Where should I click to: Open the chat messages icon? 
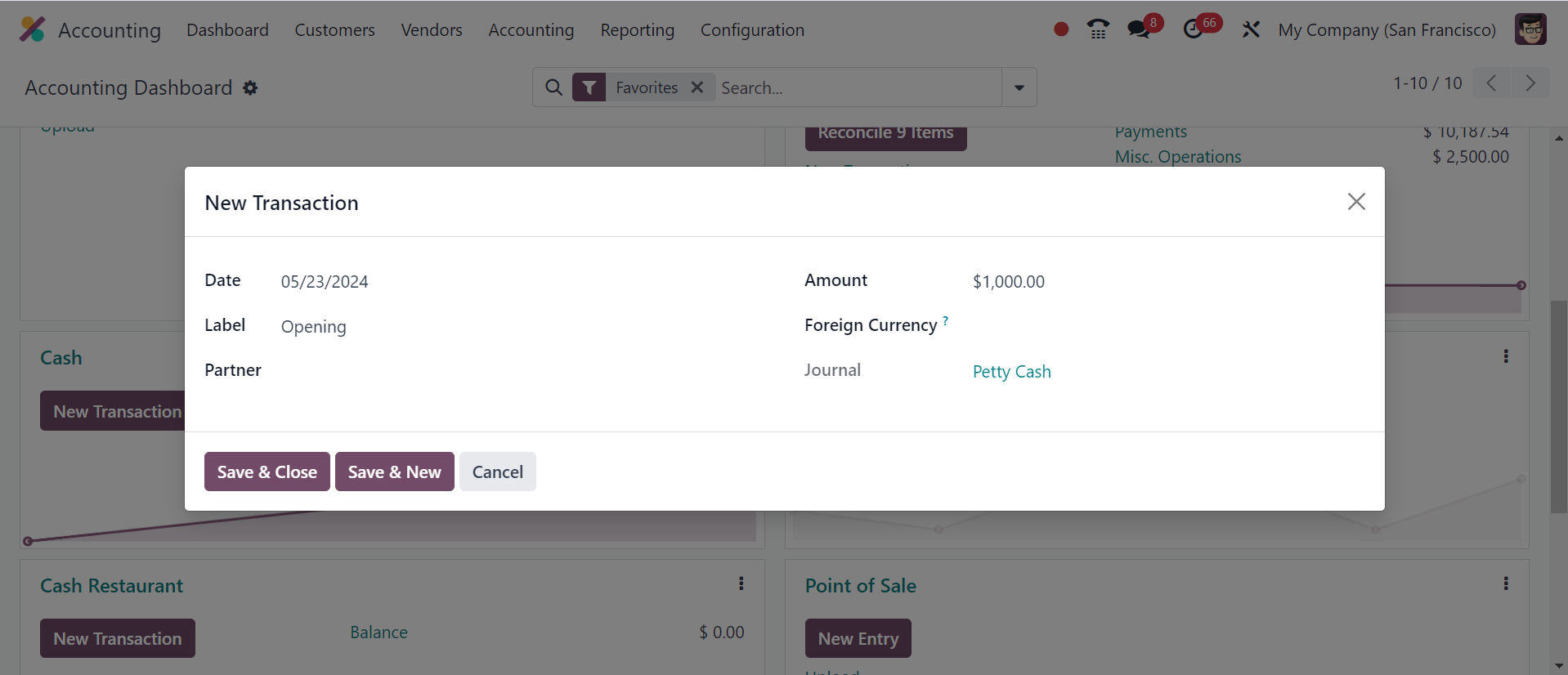(x=1139, y=29)
